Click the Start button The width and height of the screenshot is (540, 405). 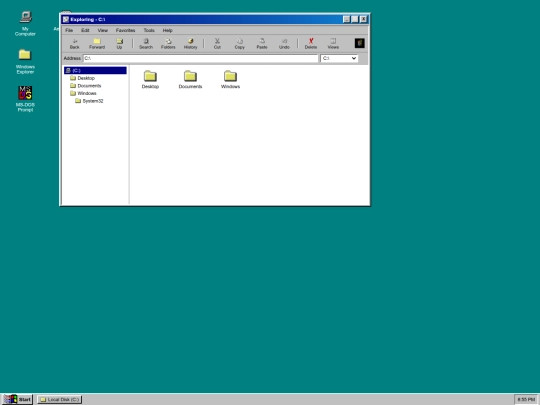pyautogui.click(x=17, y=399)
